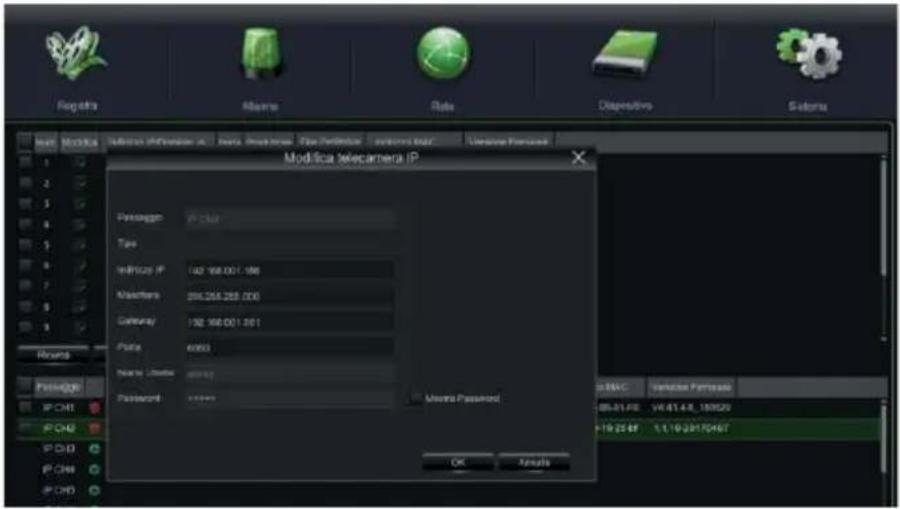Click the Modifica edit icon in row 9
The width and height of the screenshot is (900, 509).
[x=81, y=328]
